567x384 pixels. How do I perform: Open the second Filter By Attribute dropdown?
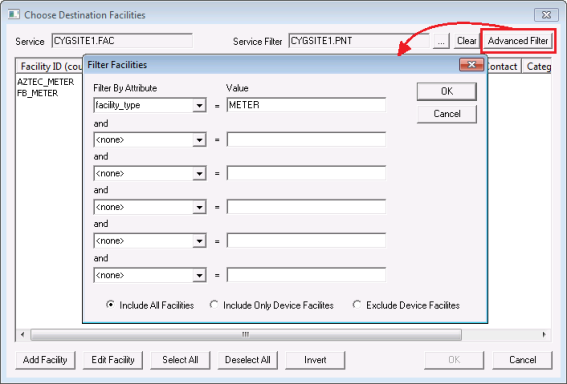[199, 140]
